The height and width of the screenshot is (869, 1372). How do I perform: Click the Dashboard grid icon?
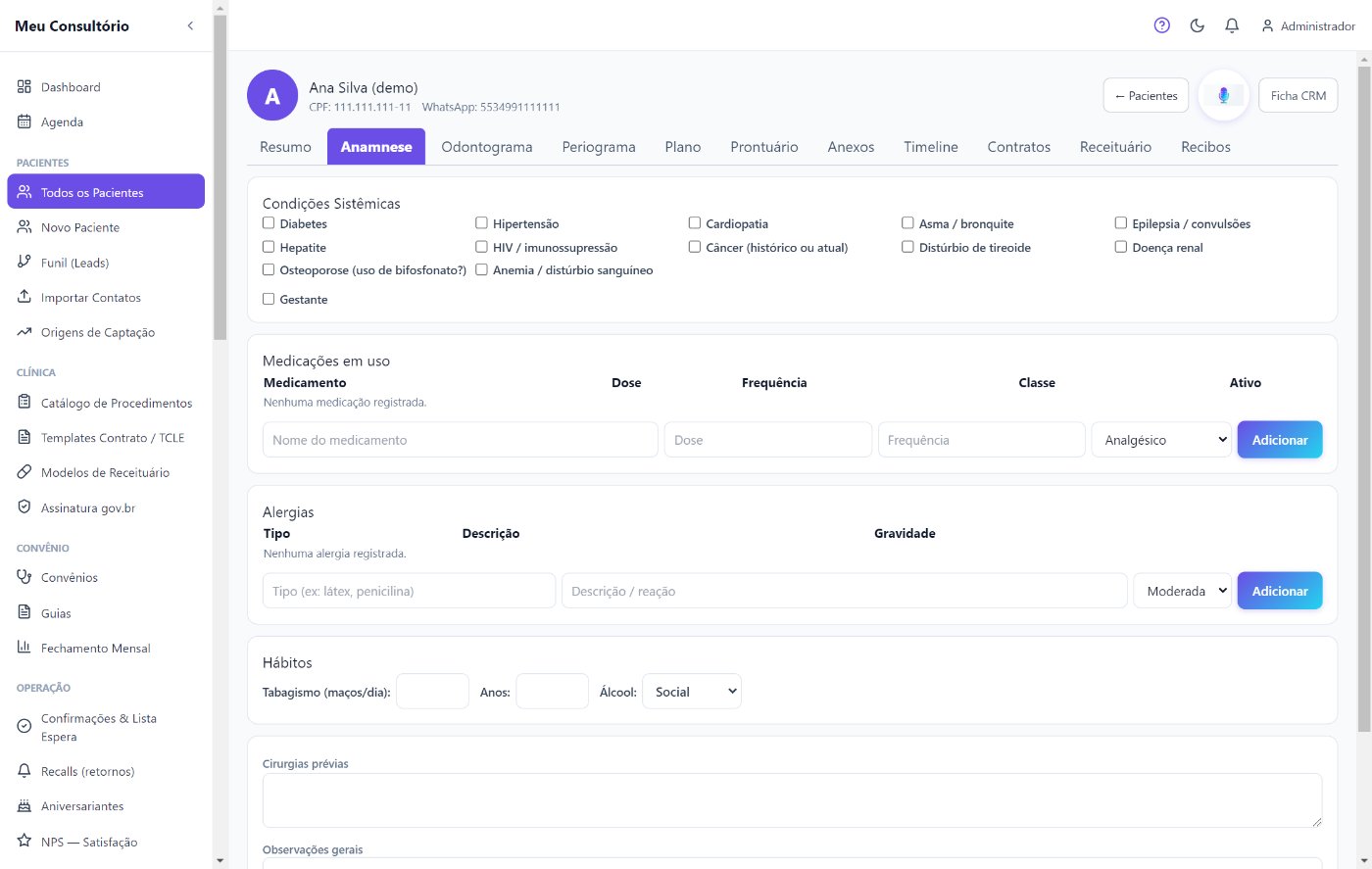(x=24, y=87)
